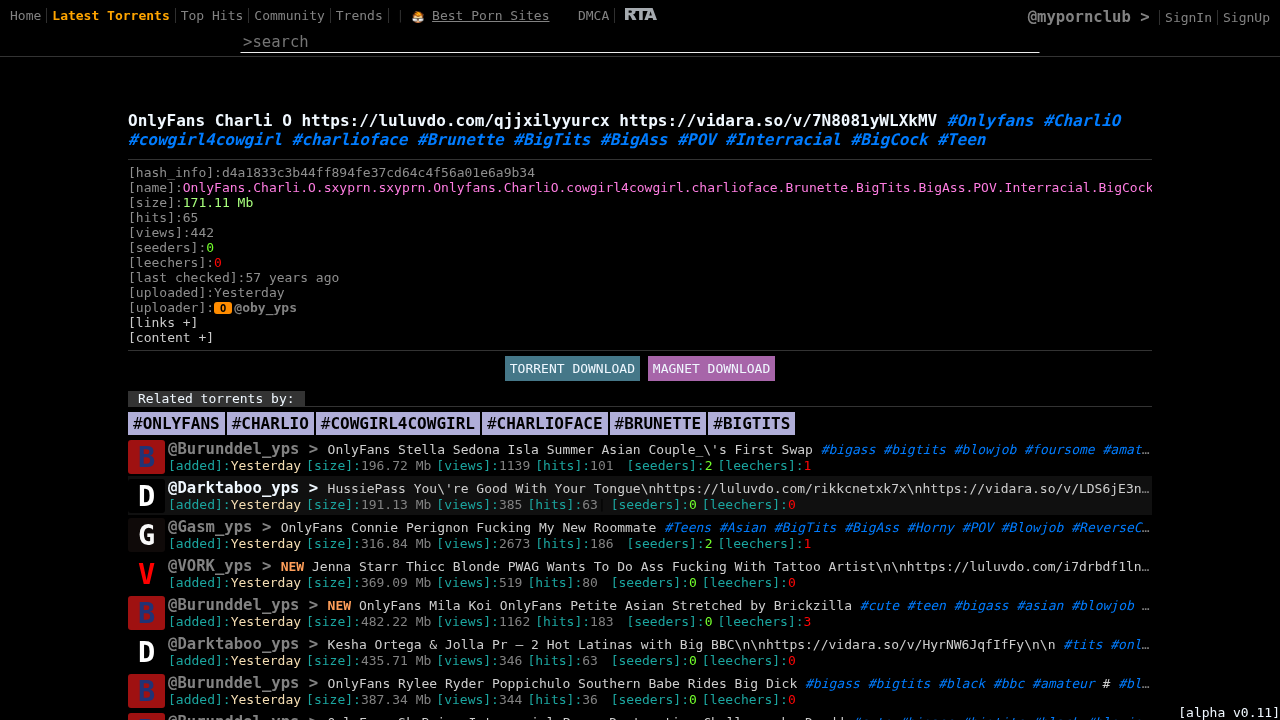Open the red V avatar for @VORK_yps
The image size is (1280, 720).
[x=146, y=574]
